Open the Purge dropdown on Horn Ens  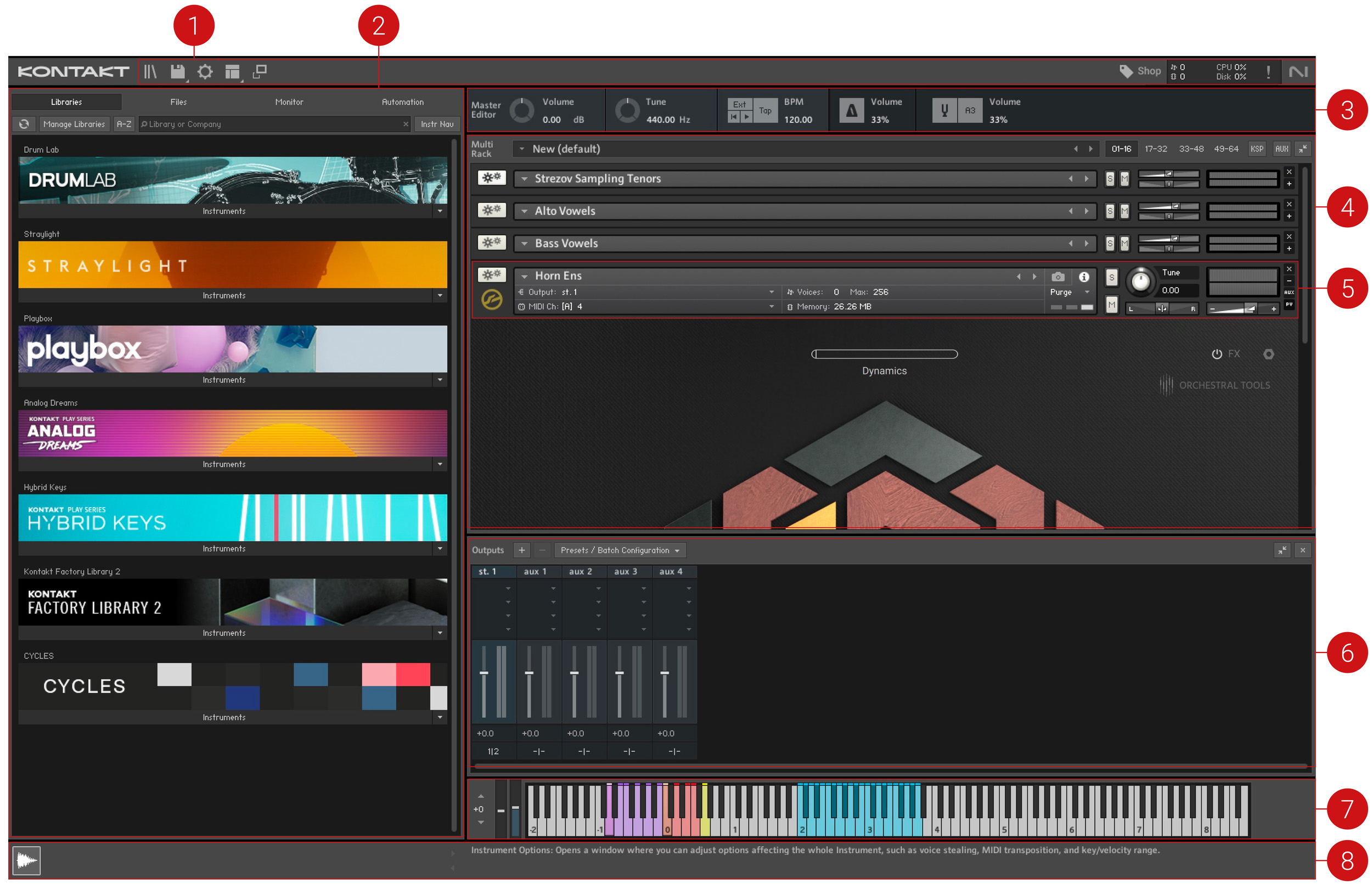tap(1069, 292)
